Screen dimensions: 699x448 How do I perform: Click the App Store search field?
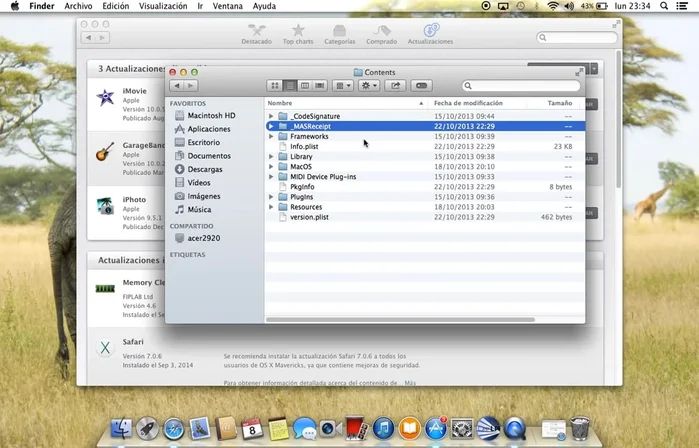(577, 37)
